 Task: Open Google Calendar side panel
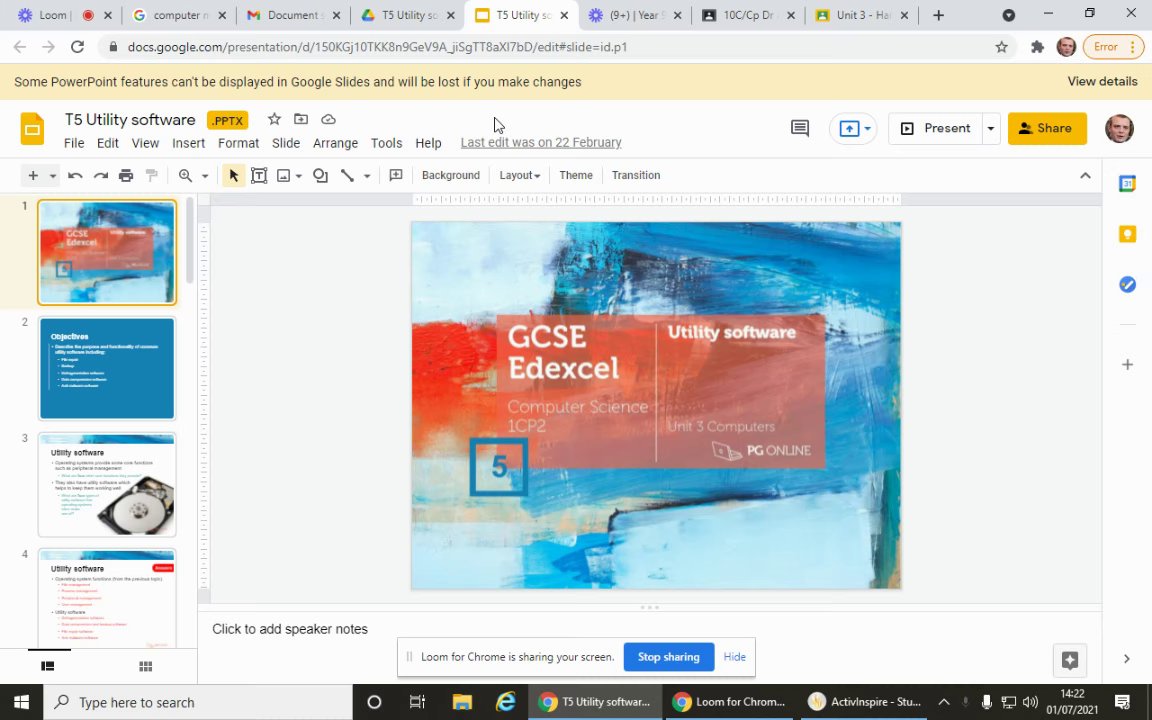click(1127, 184)
